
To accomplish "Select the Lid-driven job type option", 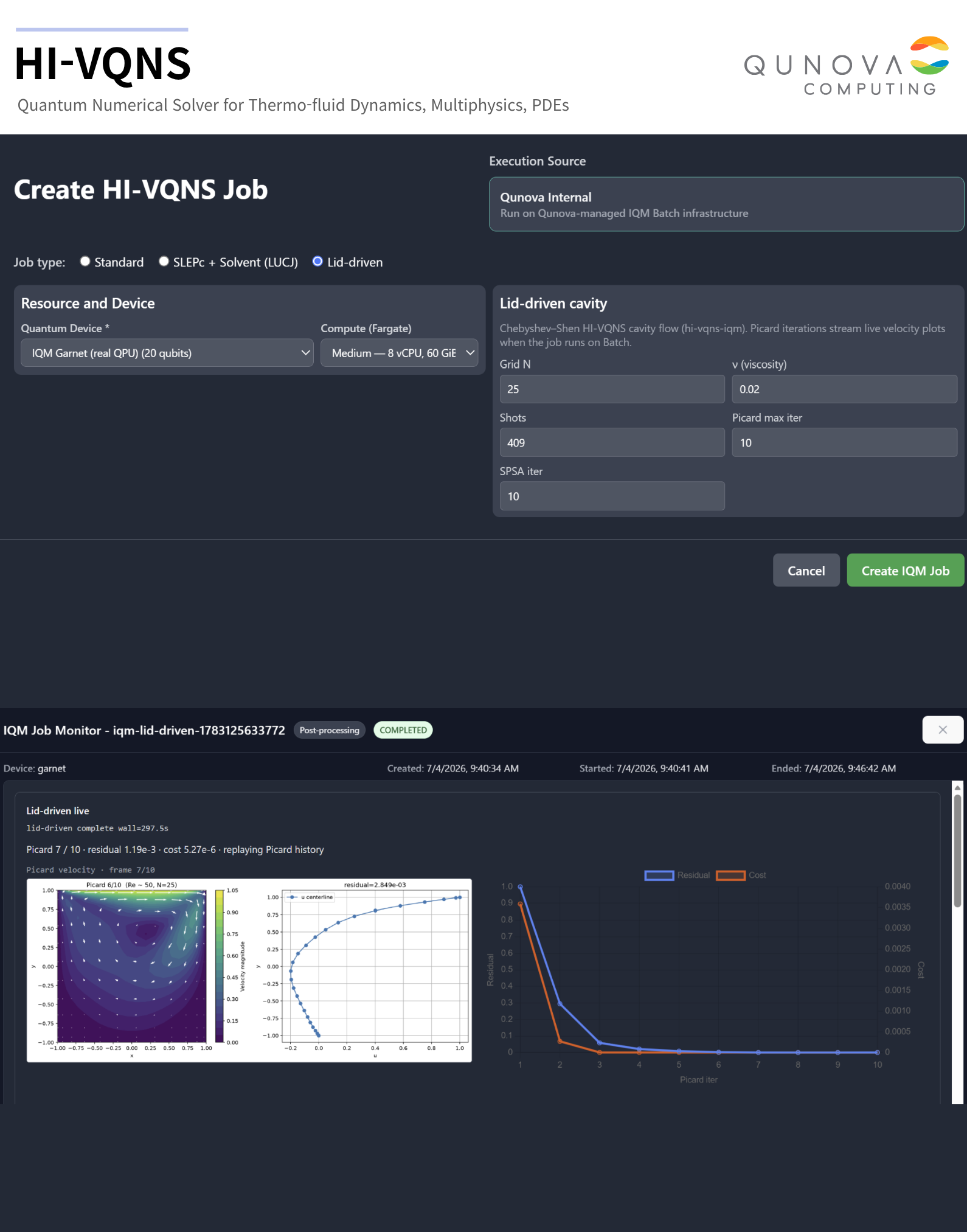I will [317, 262].
